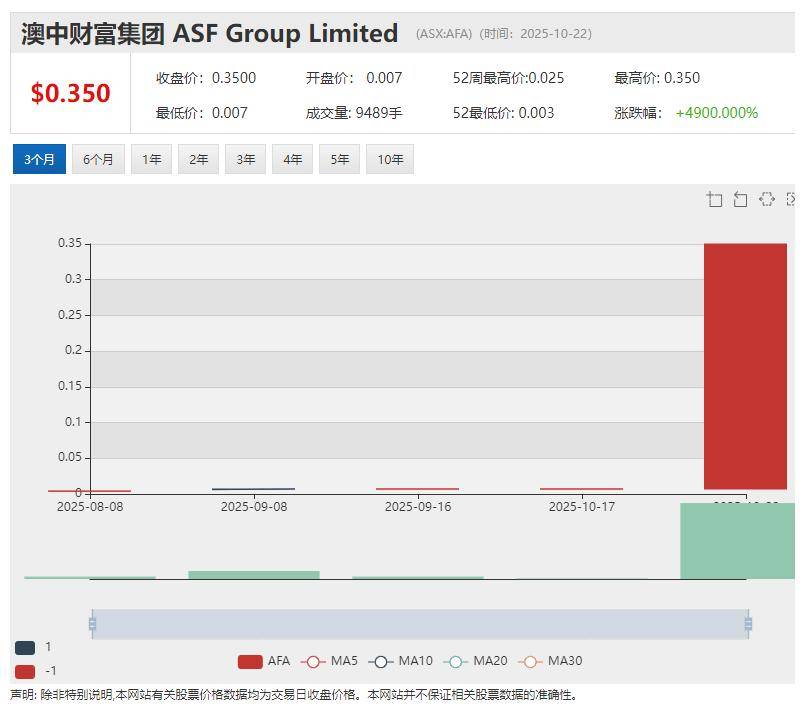Click the 3个月 active period button
The width and height of the screenshot is (812, 720).
[x=39, y=159]
